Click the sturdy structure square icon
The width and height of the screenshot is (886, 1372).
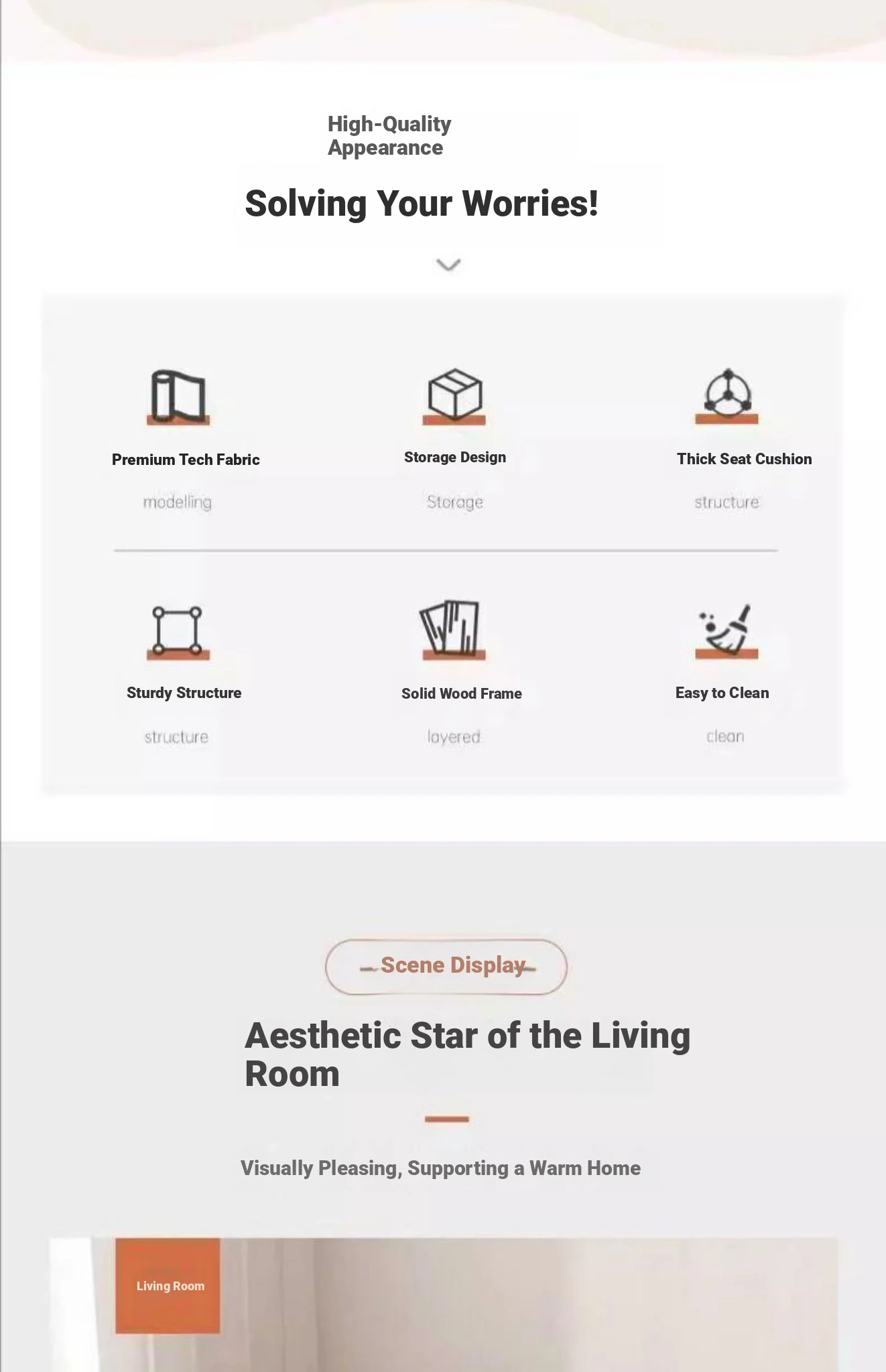point(178,632)
